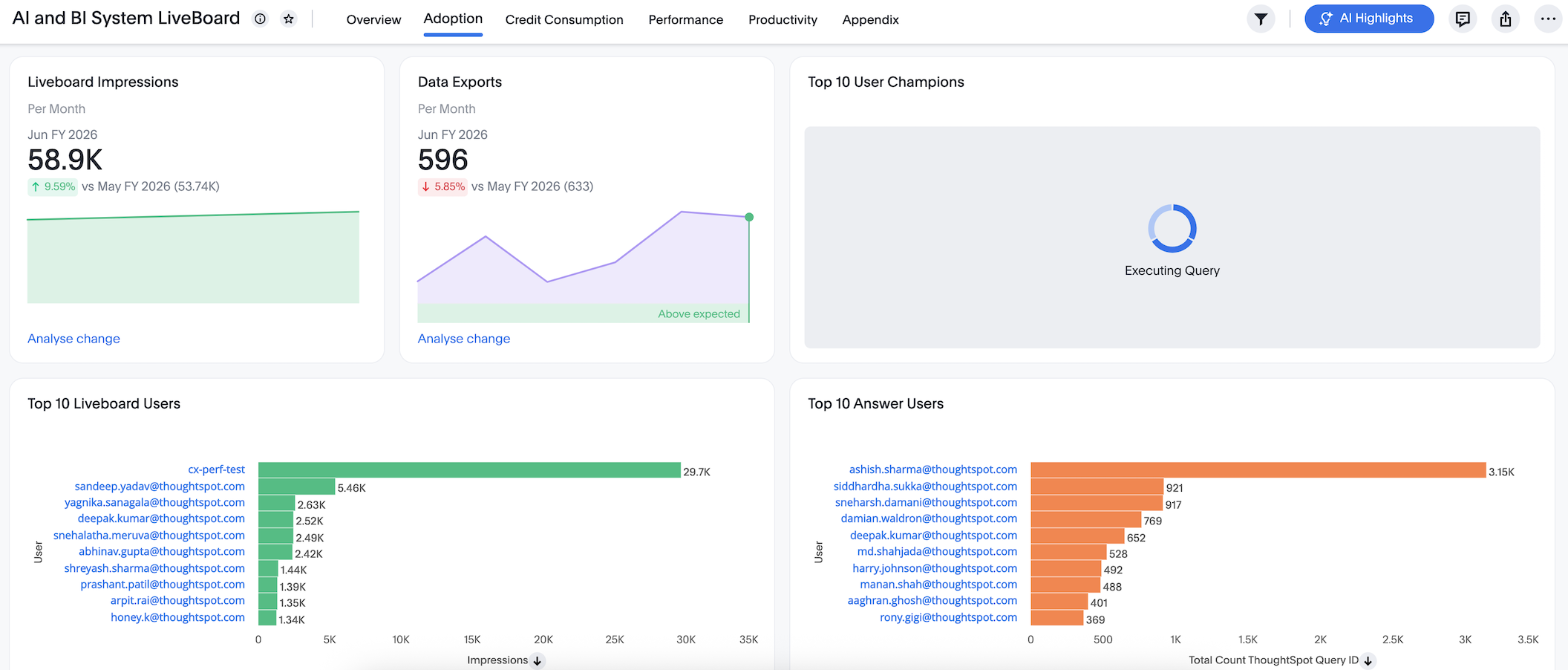
Task: Click Analyse change under Liveboard Impressions
Action: (73, 339)
